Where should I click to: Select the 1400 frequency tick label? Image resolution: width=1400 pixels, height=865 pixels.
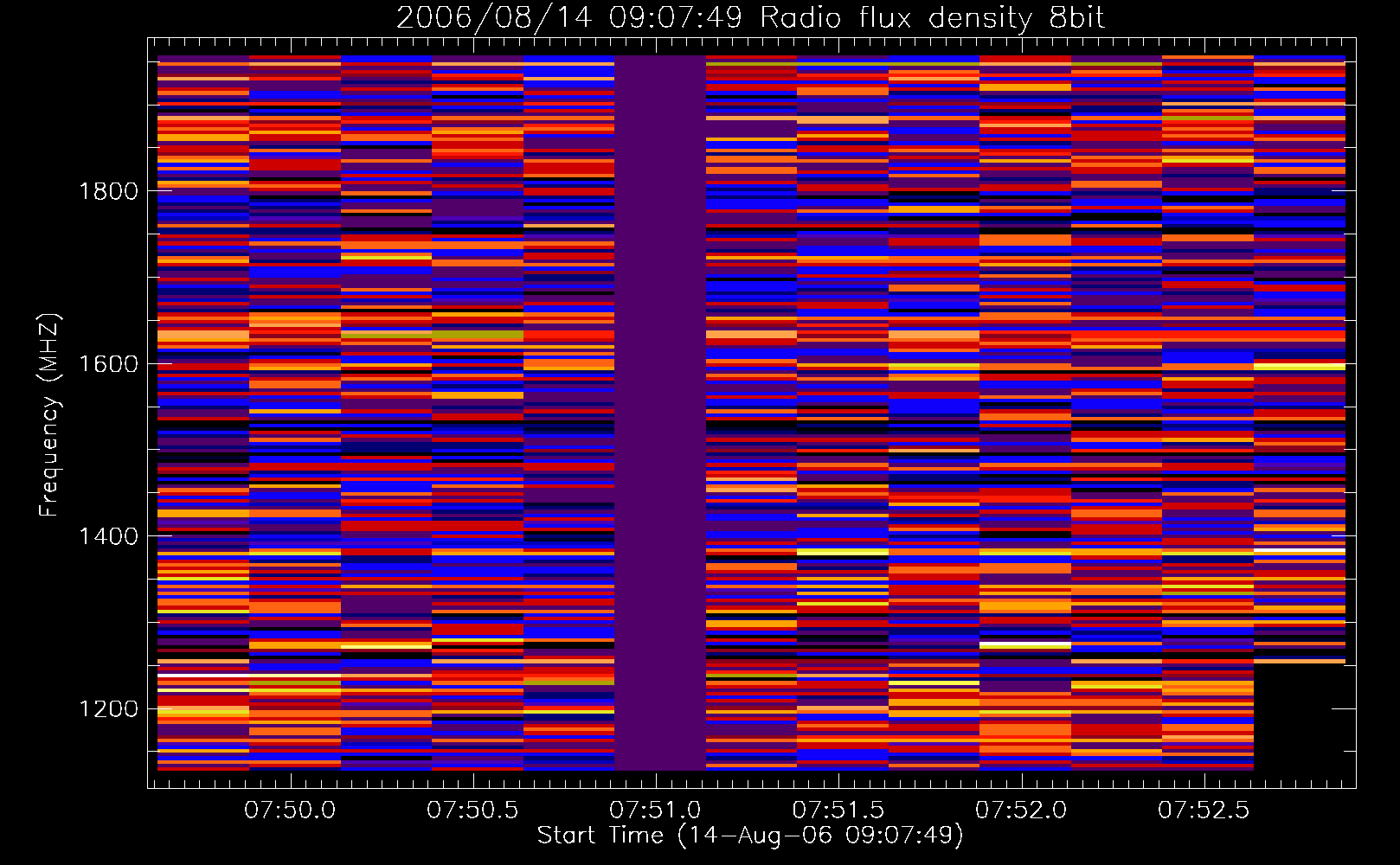(x=109, y=536)
